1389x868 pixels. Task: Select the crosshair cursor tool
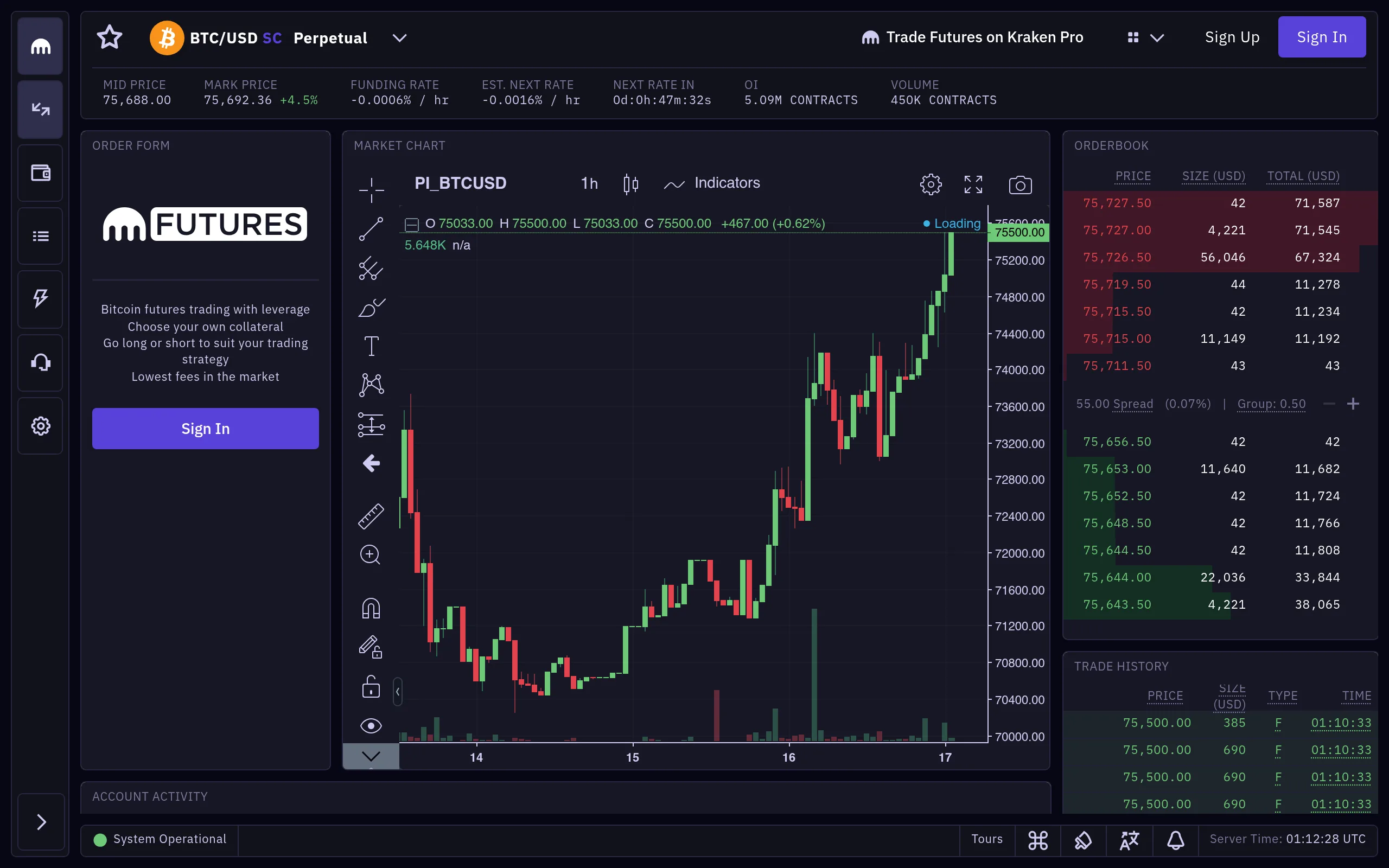[x=372, y=189]
